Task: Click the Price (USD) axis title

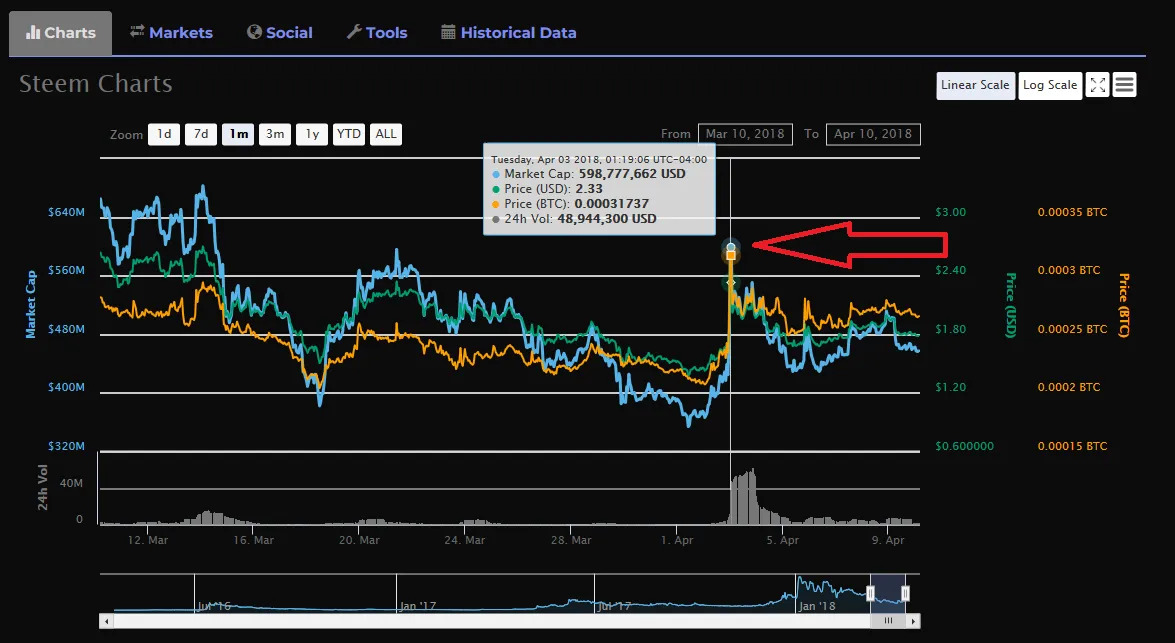Action: pos(1010,306)
